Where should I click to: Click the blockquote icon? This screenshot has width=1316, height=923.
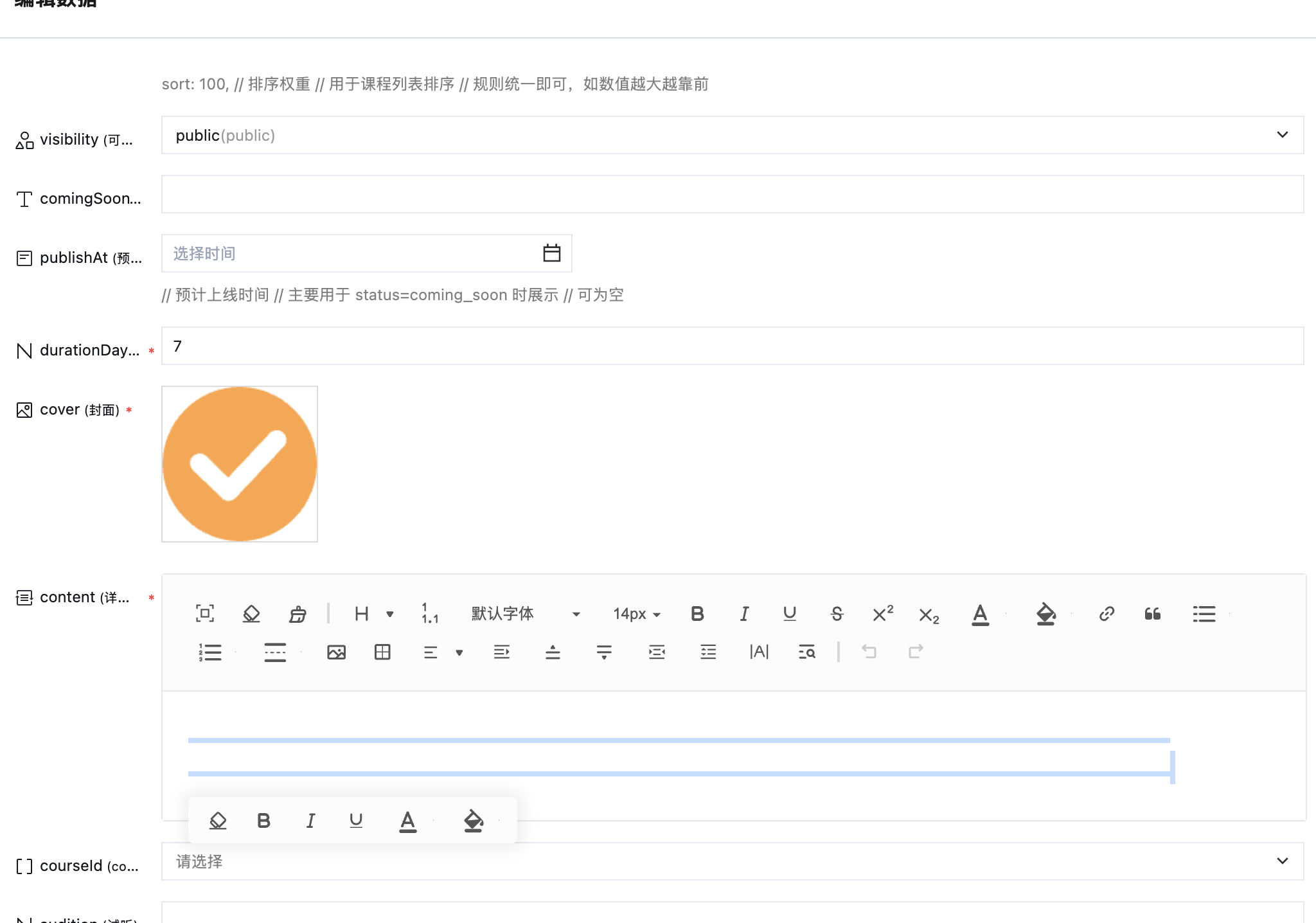pyautogui.click(x=1153, y=614)
